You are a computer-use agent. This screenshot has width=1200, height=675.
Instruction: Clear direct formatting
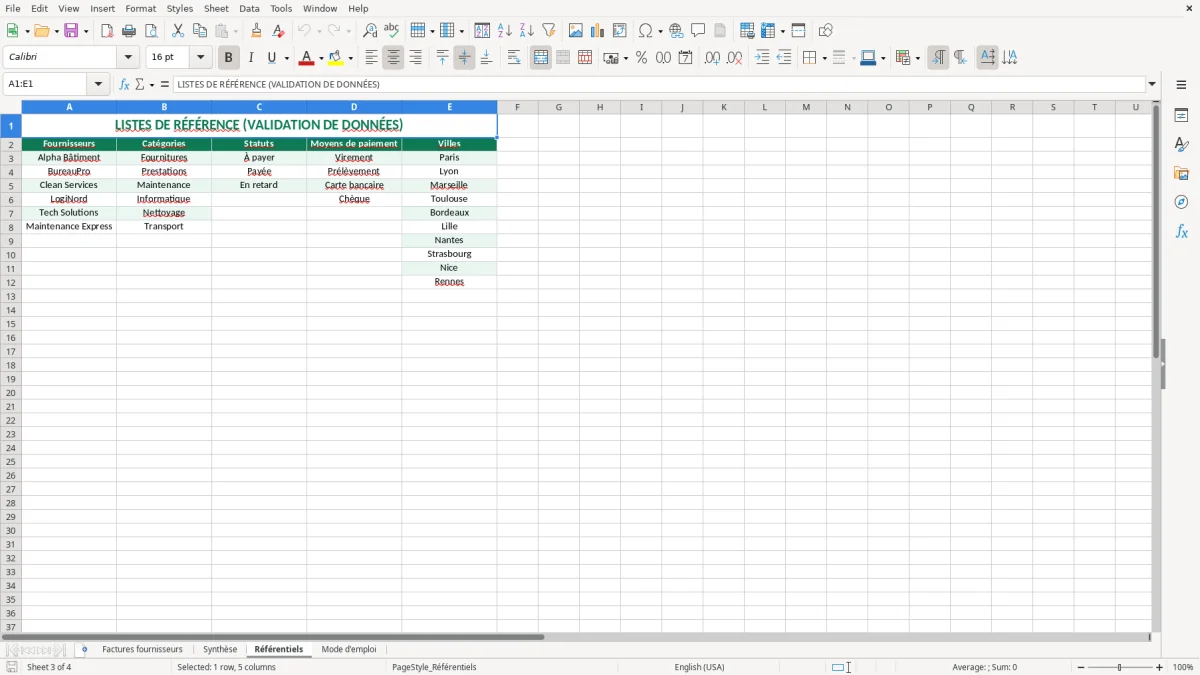(x=278, y=31)
